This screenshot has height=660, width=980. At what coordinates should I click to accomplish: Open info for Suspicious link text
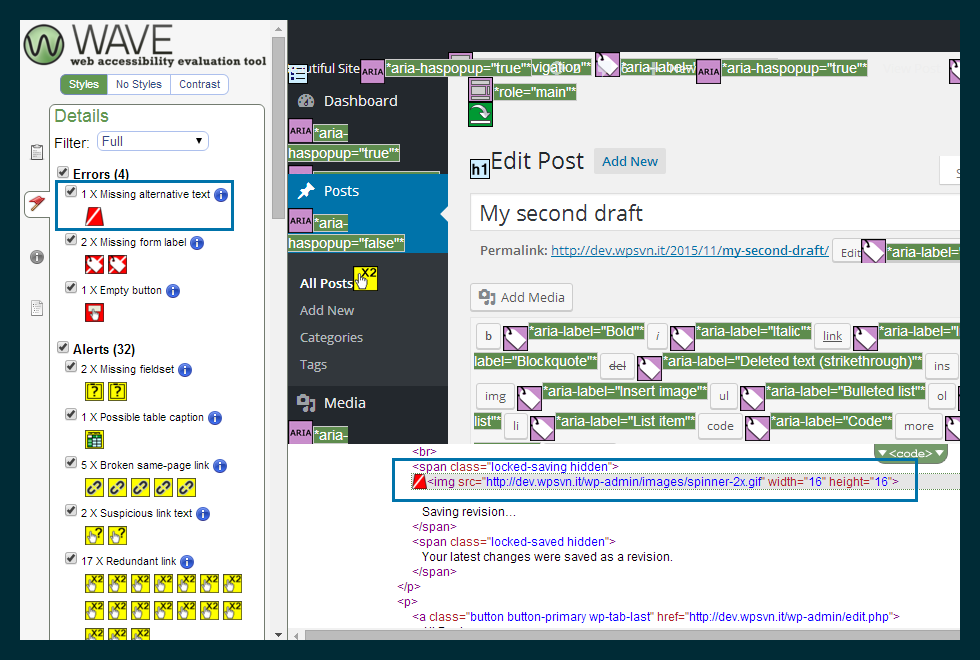click(203, 514)
